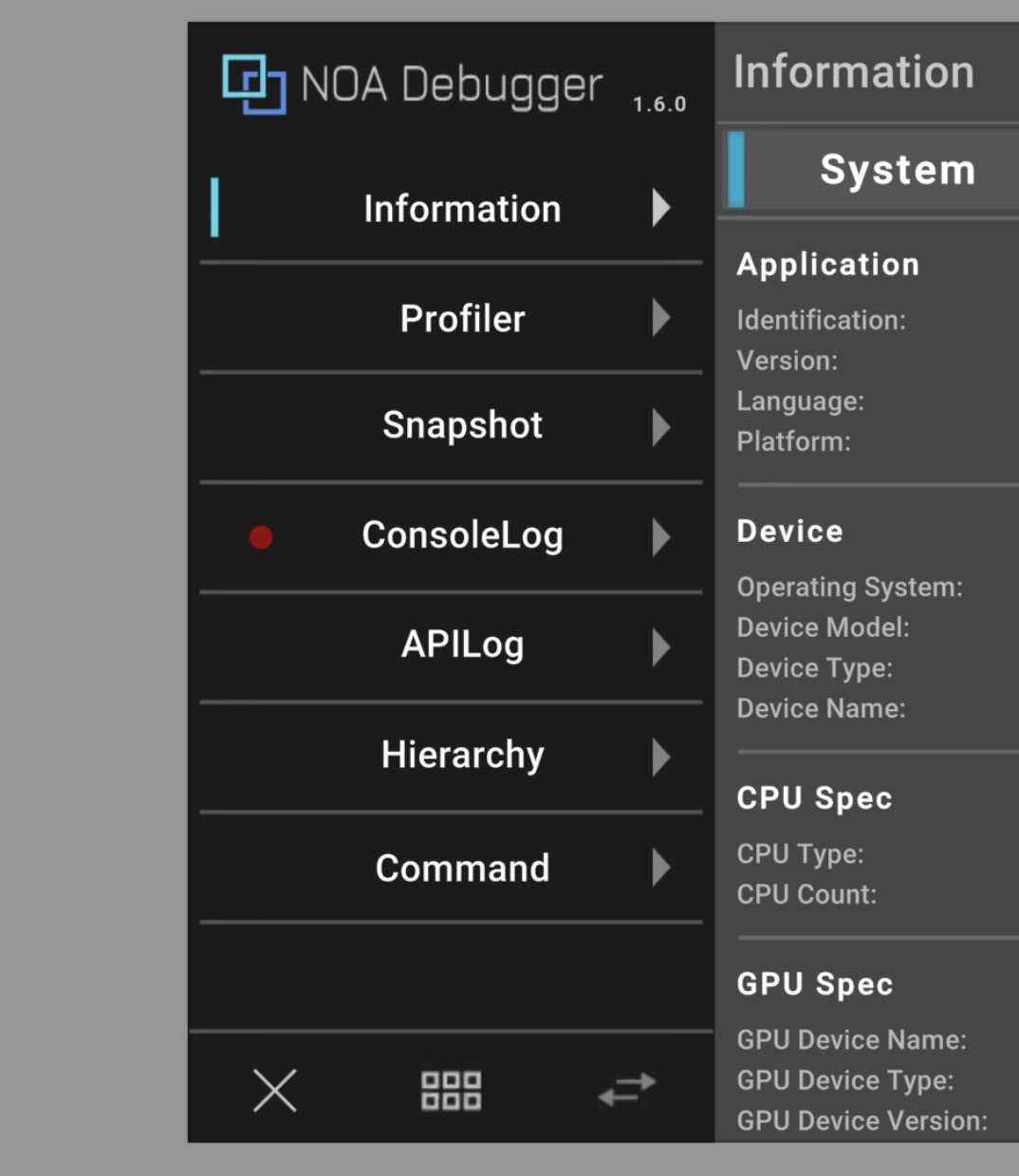Screen dimensions: 1019x1176
Task: Click the version number 1.6.0
Action: pyautogui.click(x=659, y=104)
